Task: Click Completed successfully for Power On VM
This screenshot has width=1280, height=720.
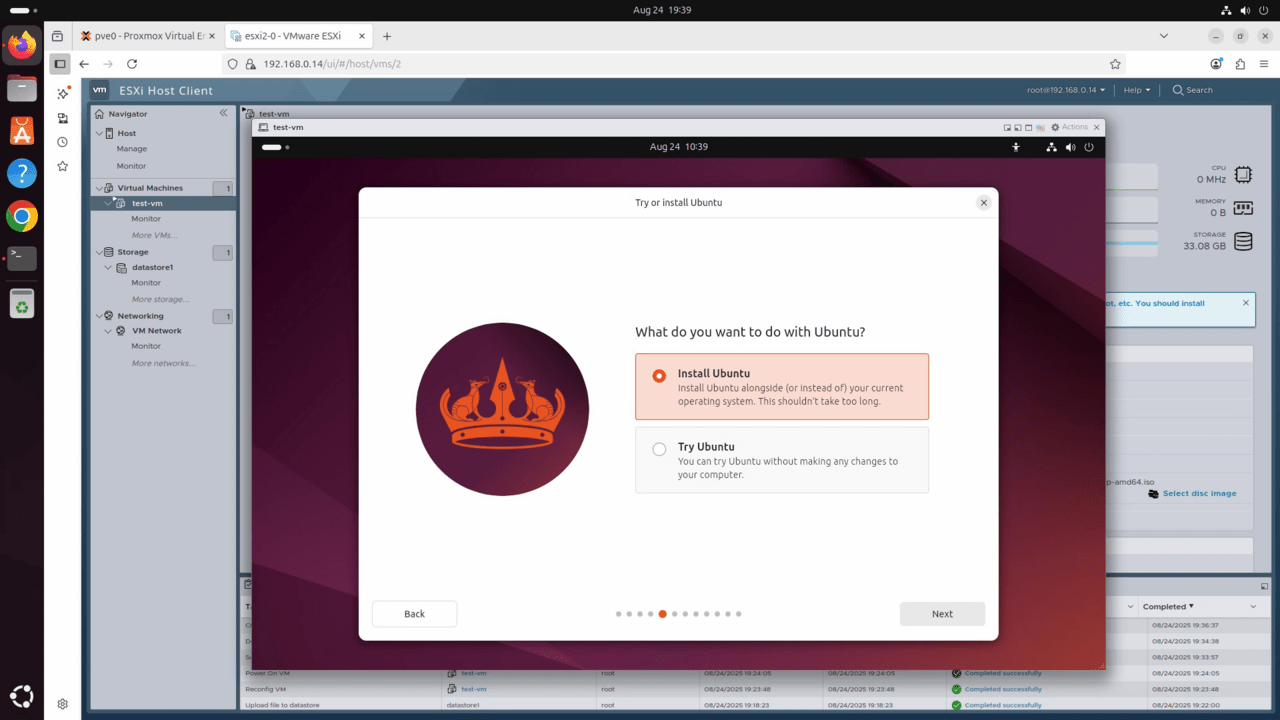Action: click(1003, 673)
